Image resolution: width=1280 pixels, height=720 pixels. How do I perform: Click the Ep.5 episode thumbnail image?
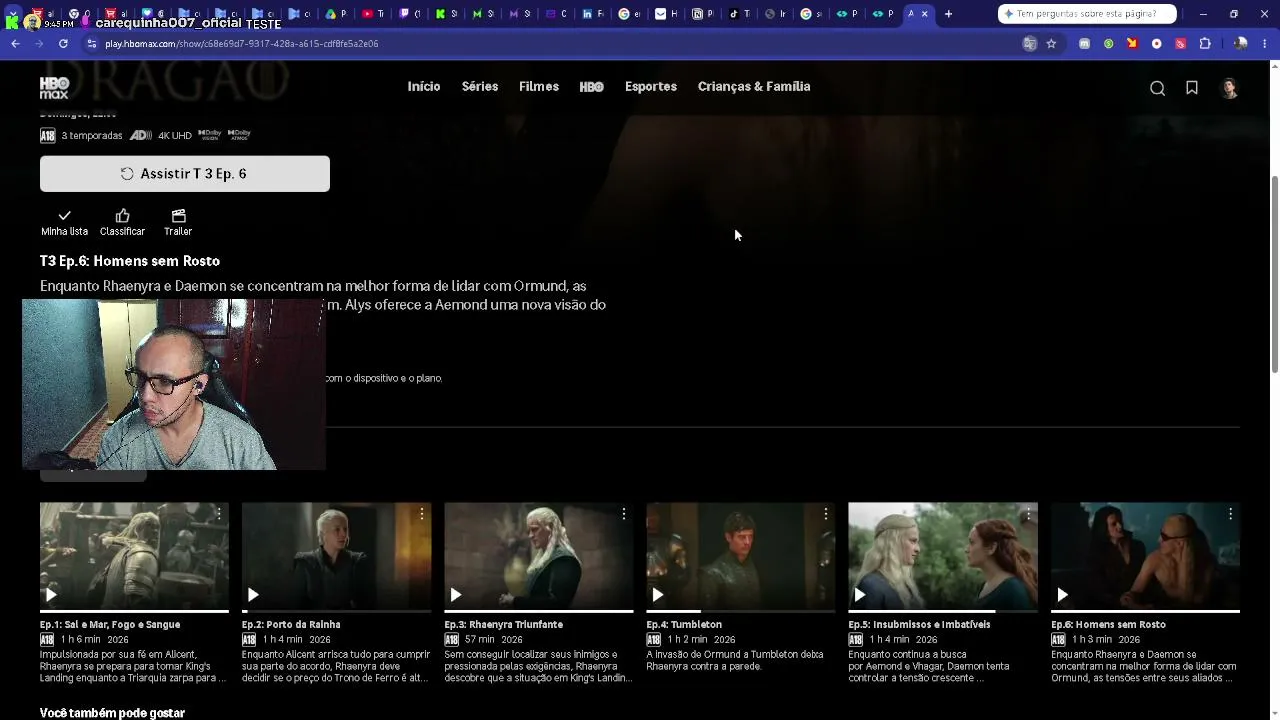[x=943, y=556]
